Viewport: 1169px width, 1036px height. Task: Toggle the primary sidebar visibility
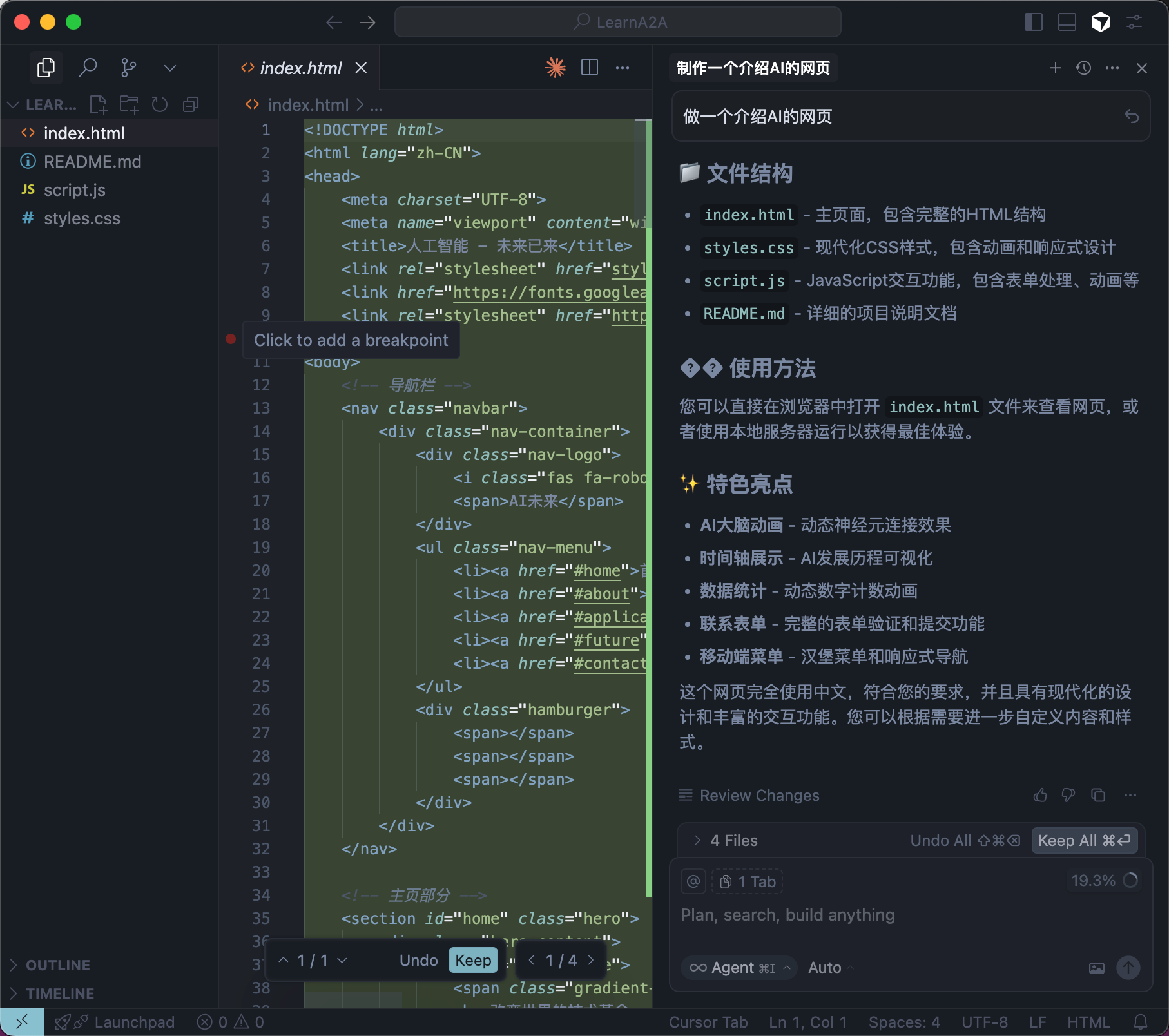coord(1033,22)
